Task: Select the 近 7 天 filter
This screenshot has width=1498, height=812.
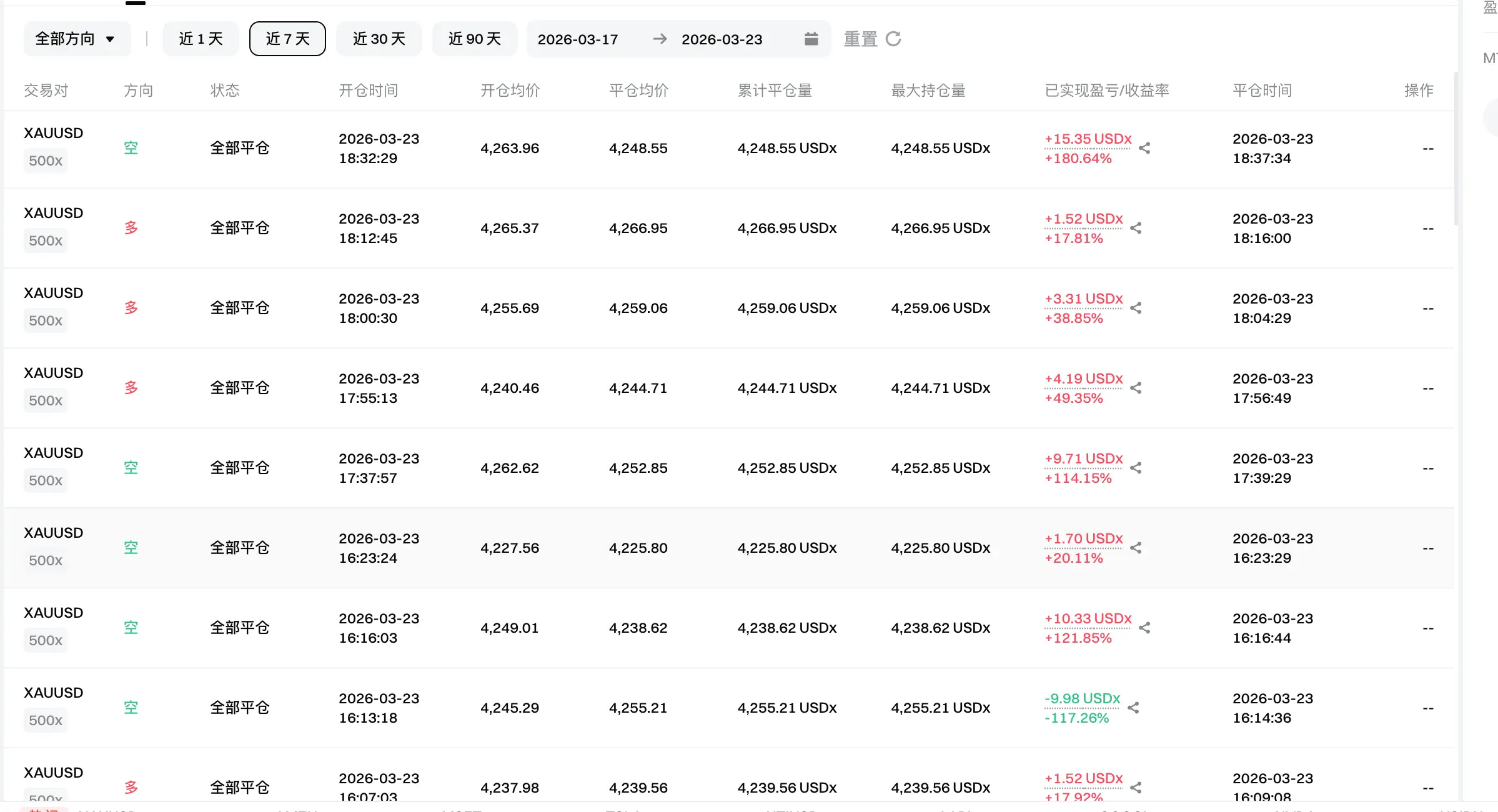Action: (287, 39)
